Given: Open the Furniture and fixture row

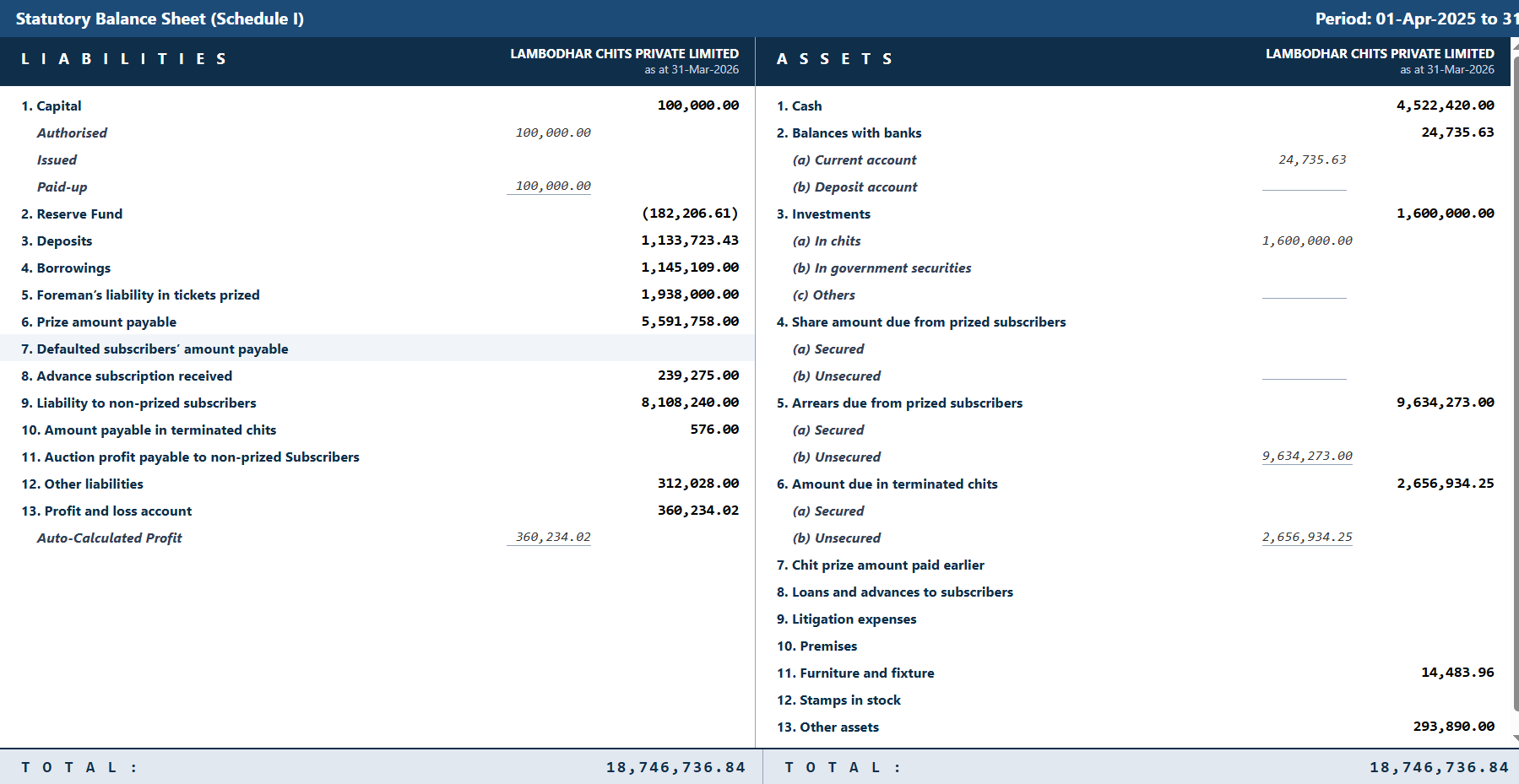Looking at the screenshot, I should pos(1133,673).
